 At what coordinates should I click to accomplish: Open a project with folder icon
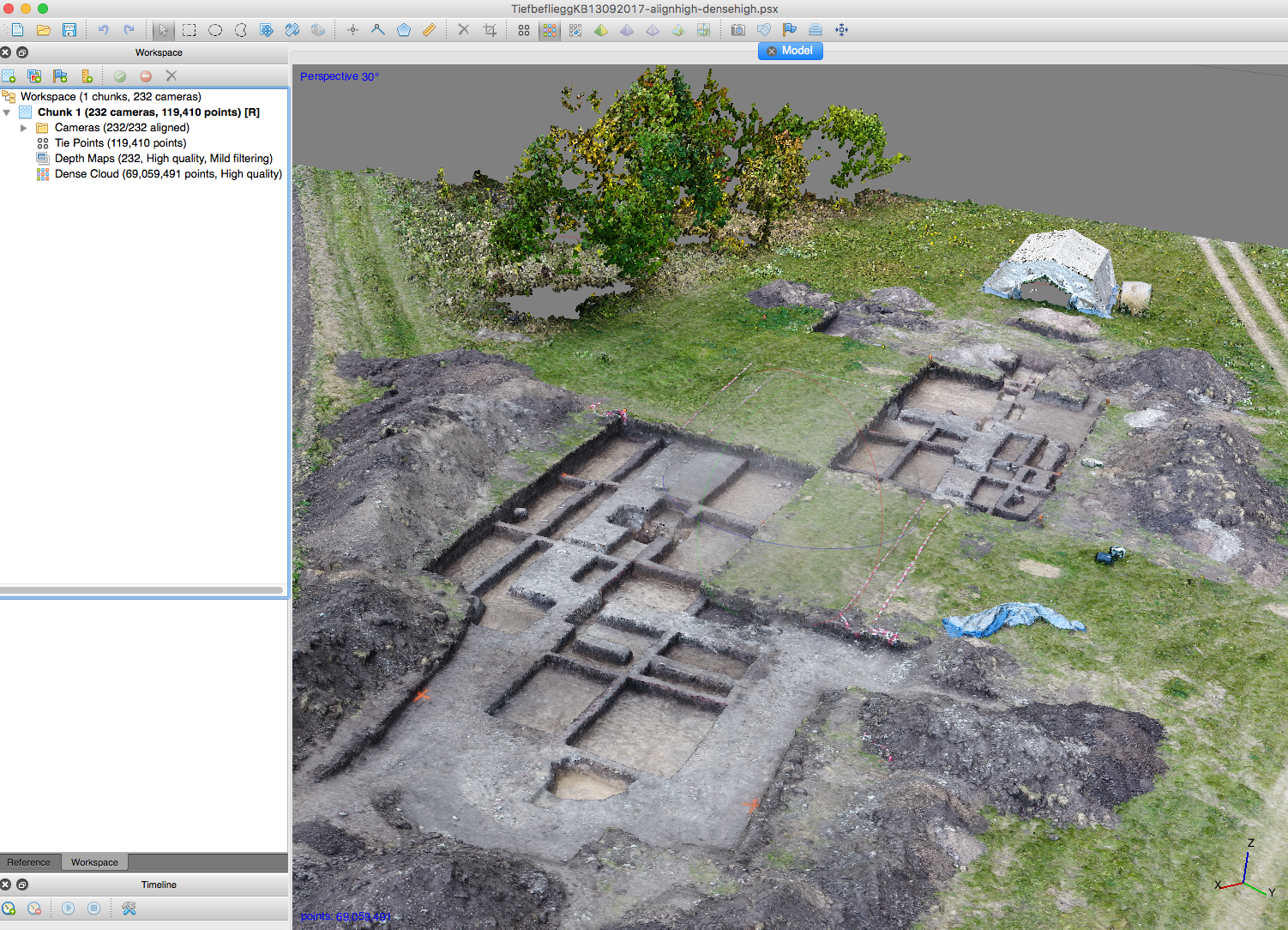[x=43, y=30]
